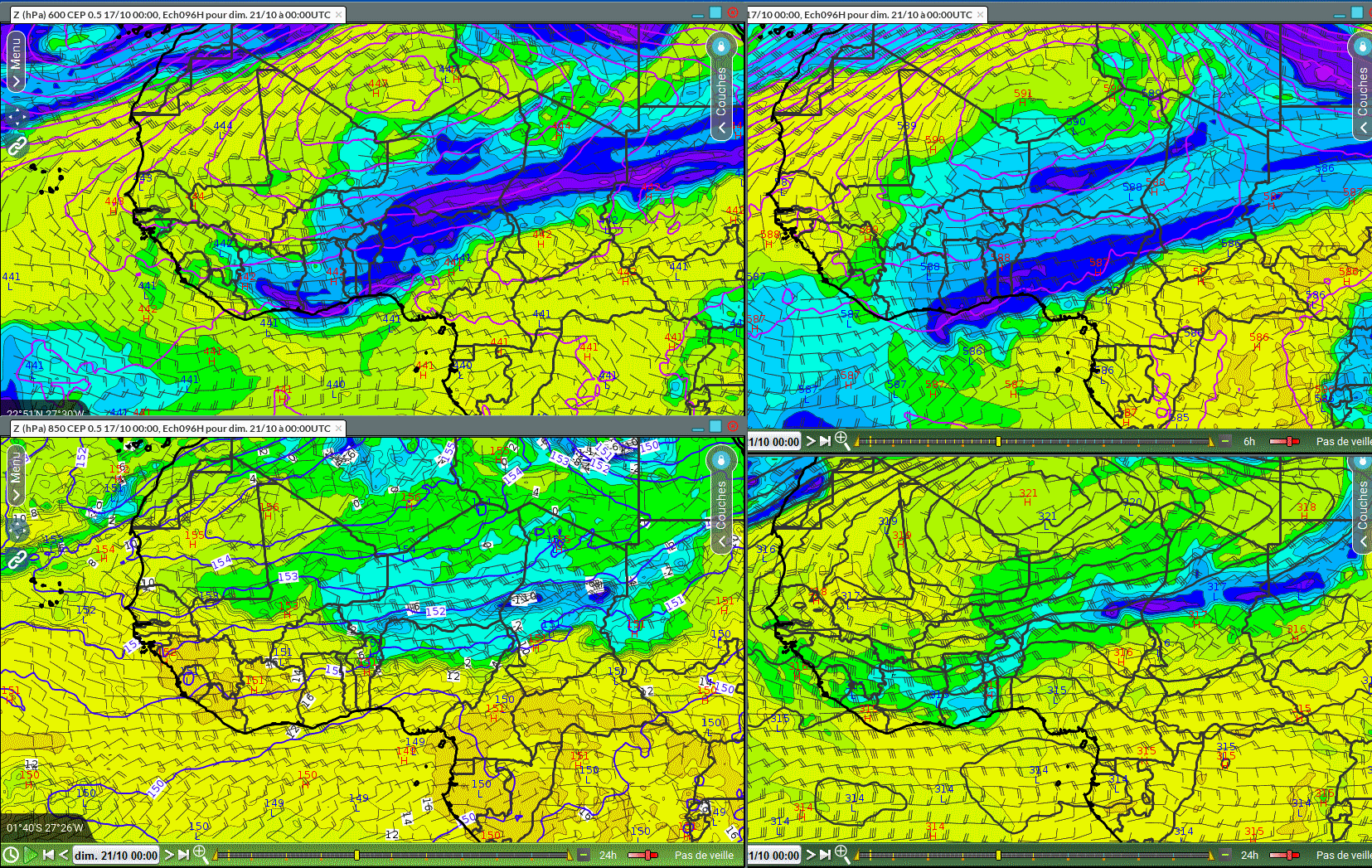
Task: Go to the previous step in the bottom-left toolbar
Action: (x=64, y=855)
